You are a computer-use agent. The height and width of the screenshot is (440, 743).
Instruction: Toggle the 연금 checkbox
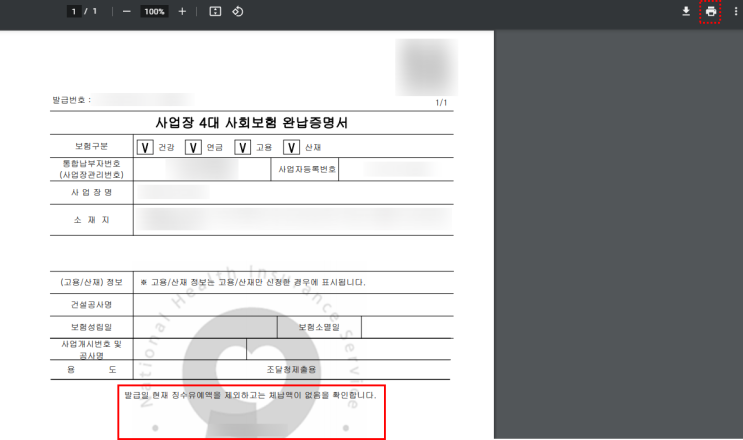click(x=193, y=147)
